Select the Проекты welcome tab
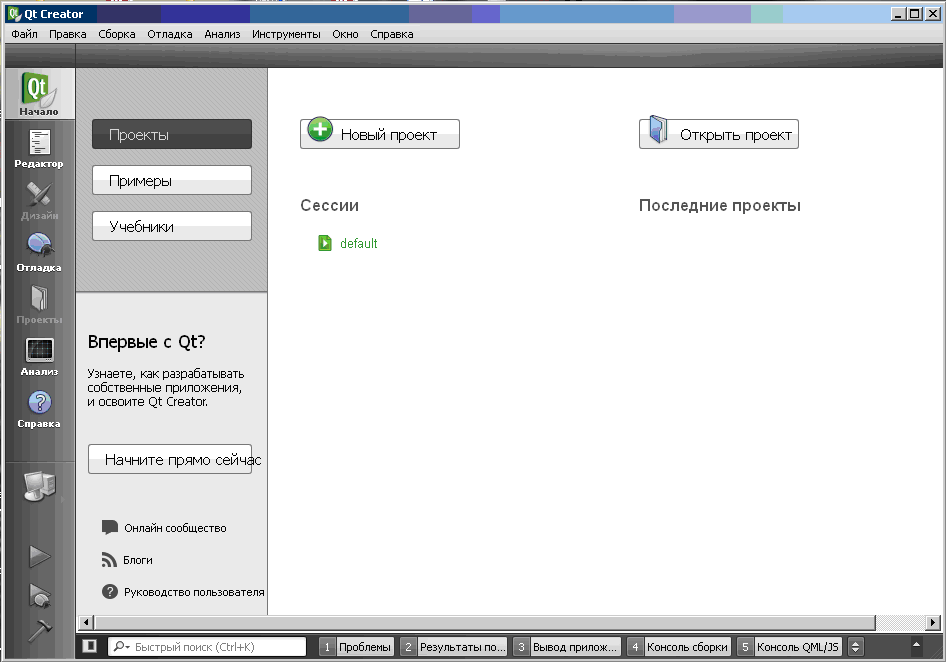946x662 pixels. pos(172,134)
